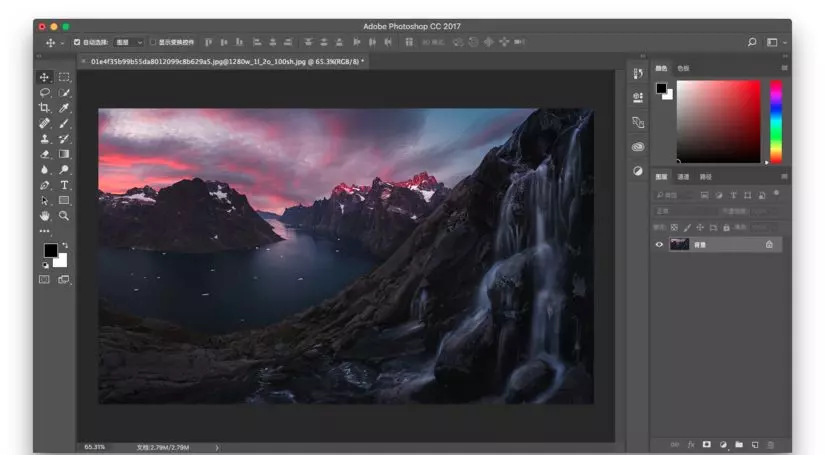Select the Horizontal Type tool
825x455 pixels.
(64, 185)
